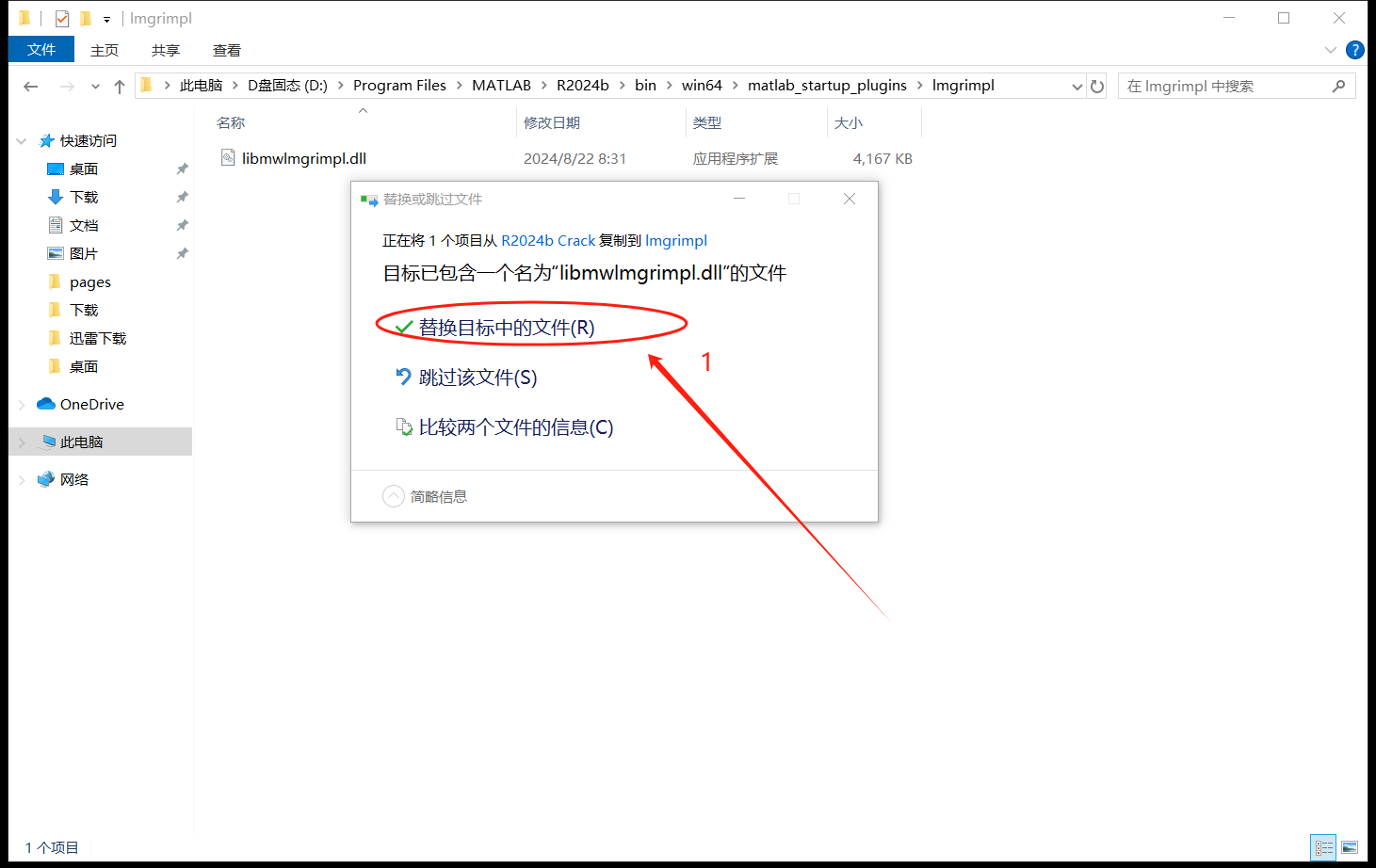Screen dimensions: 1376x868
Task: Open quick access toolbar customize dropdown
Action: click(x=106, y=19)
